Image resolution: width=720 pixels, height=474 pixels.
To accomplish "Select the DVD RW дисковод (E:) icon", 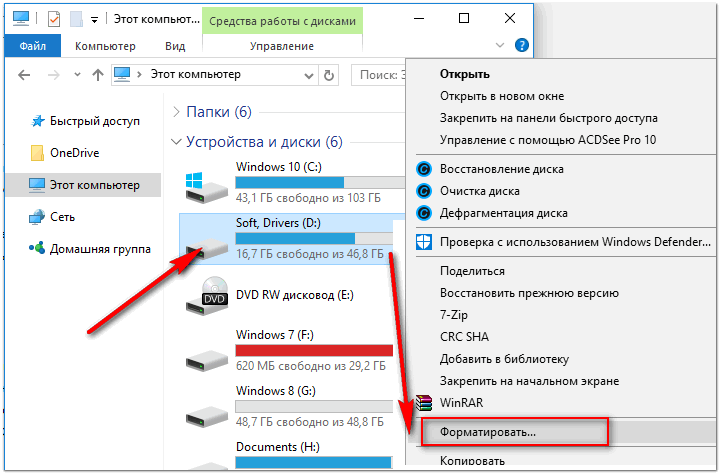I will click(206, 295).
